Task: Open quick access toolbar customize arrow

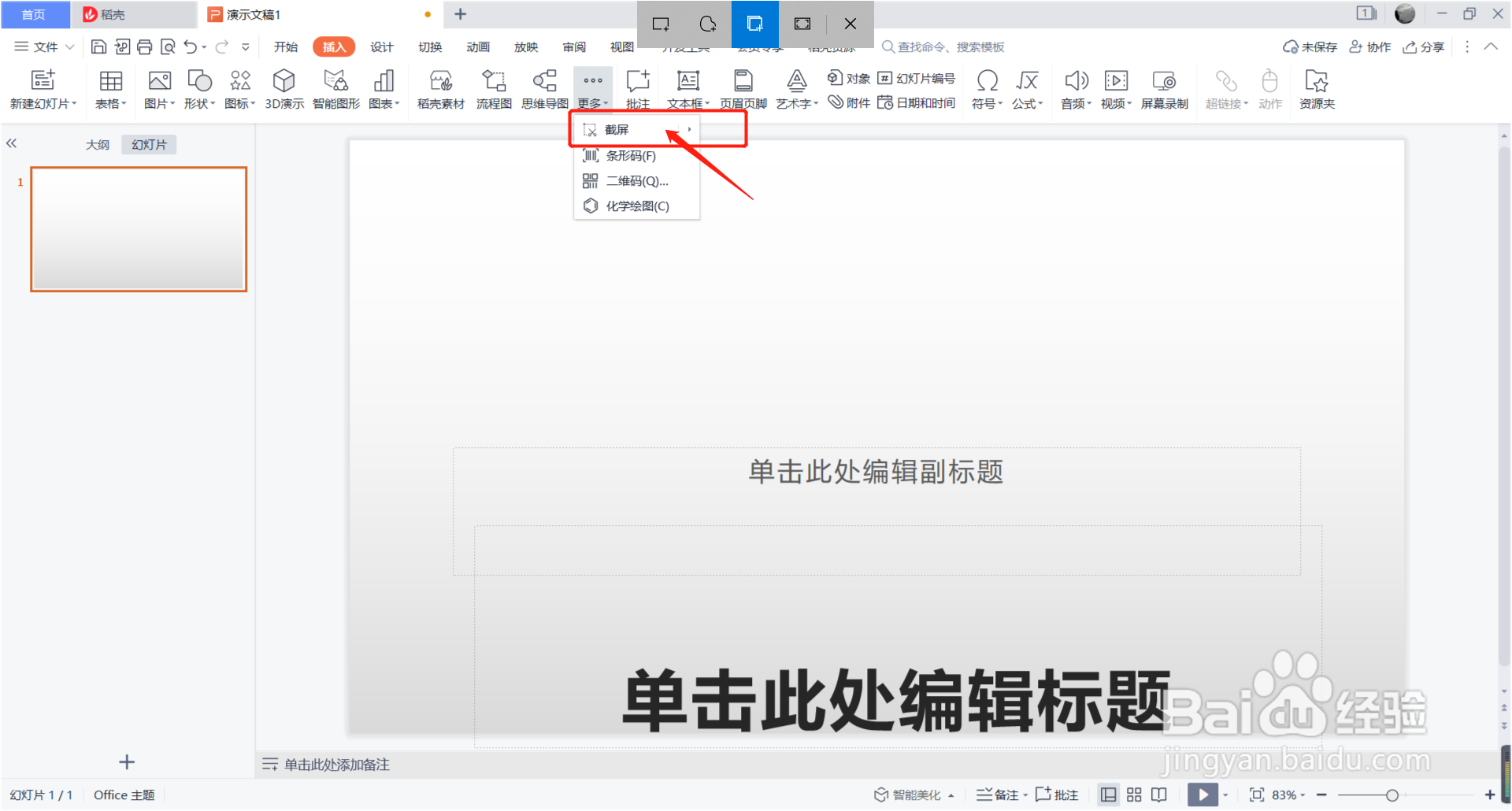Action: click(246, 46)
